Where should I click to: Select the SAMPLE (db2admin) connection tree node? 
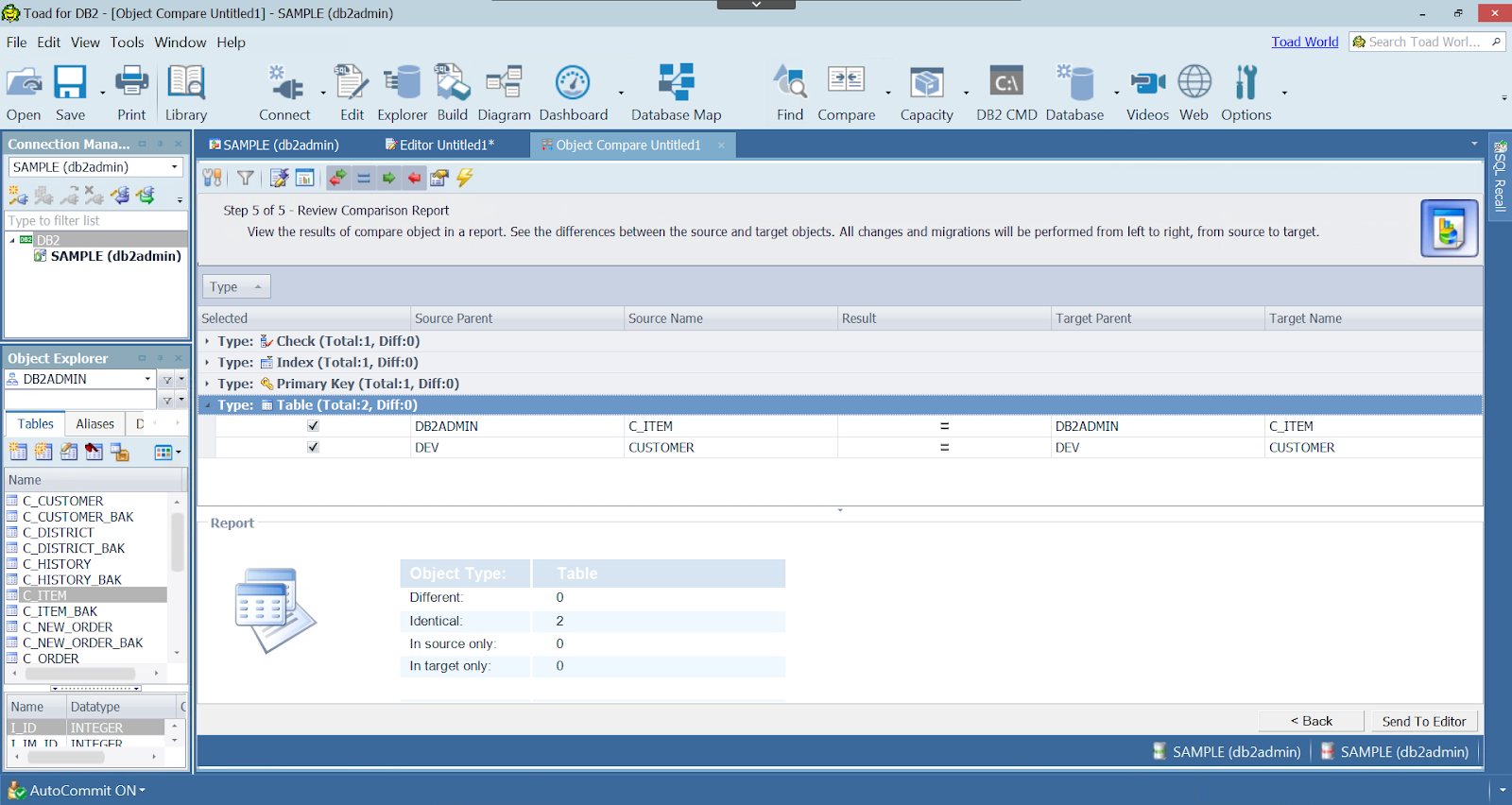click(115, 256)
